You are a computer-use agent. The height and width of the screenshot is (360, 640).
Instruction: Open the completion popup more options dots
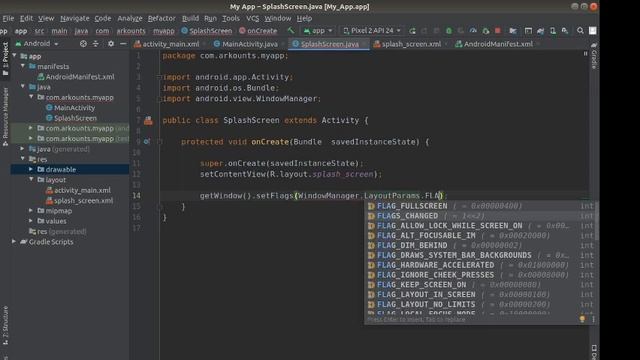click(x=593, y=319)
